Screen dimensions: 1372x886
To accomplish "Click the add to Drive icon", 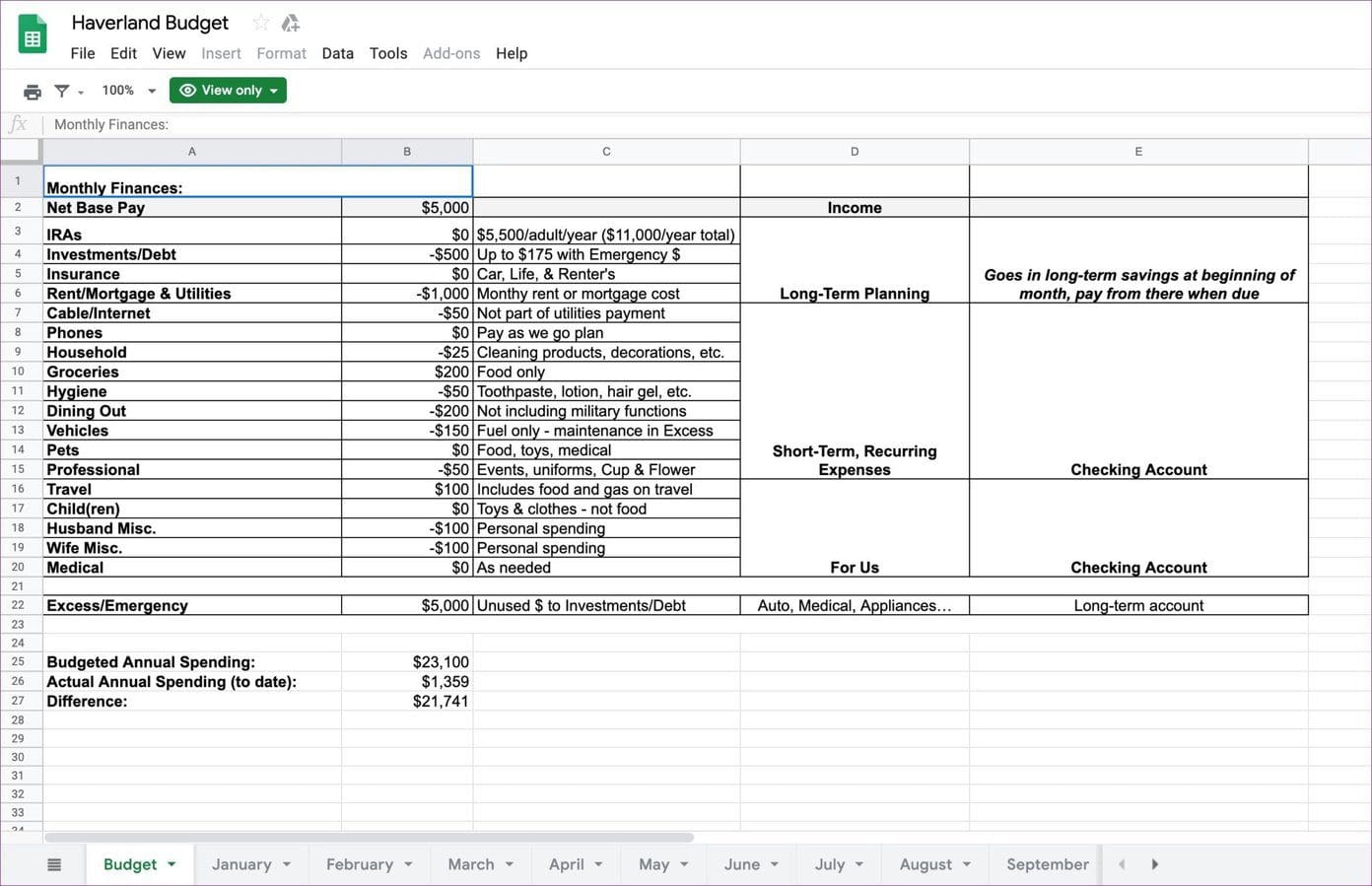I will (x=290, y=23).
